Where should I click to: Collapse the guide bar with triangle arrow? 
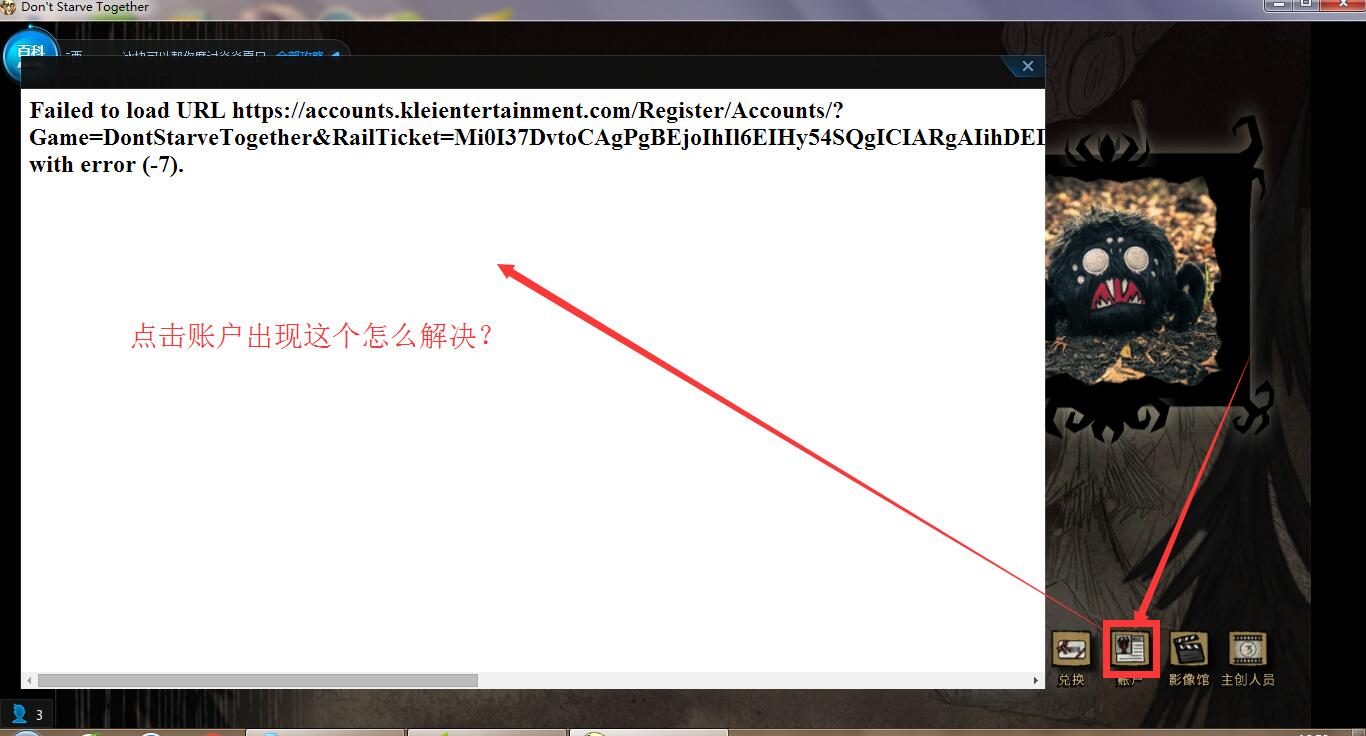[x=336, y=55]
